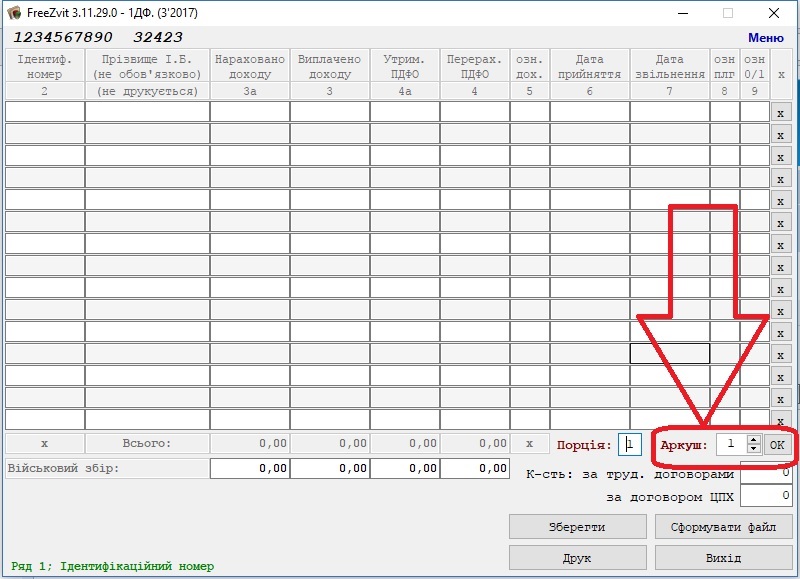Click the x button in the first table row

(781, 112)
